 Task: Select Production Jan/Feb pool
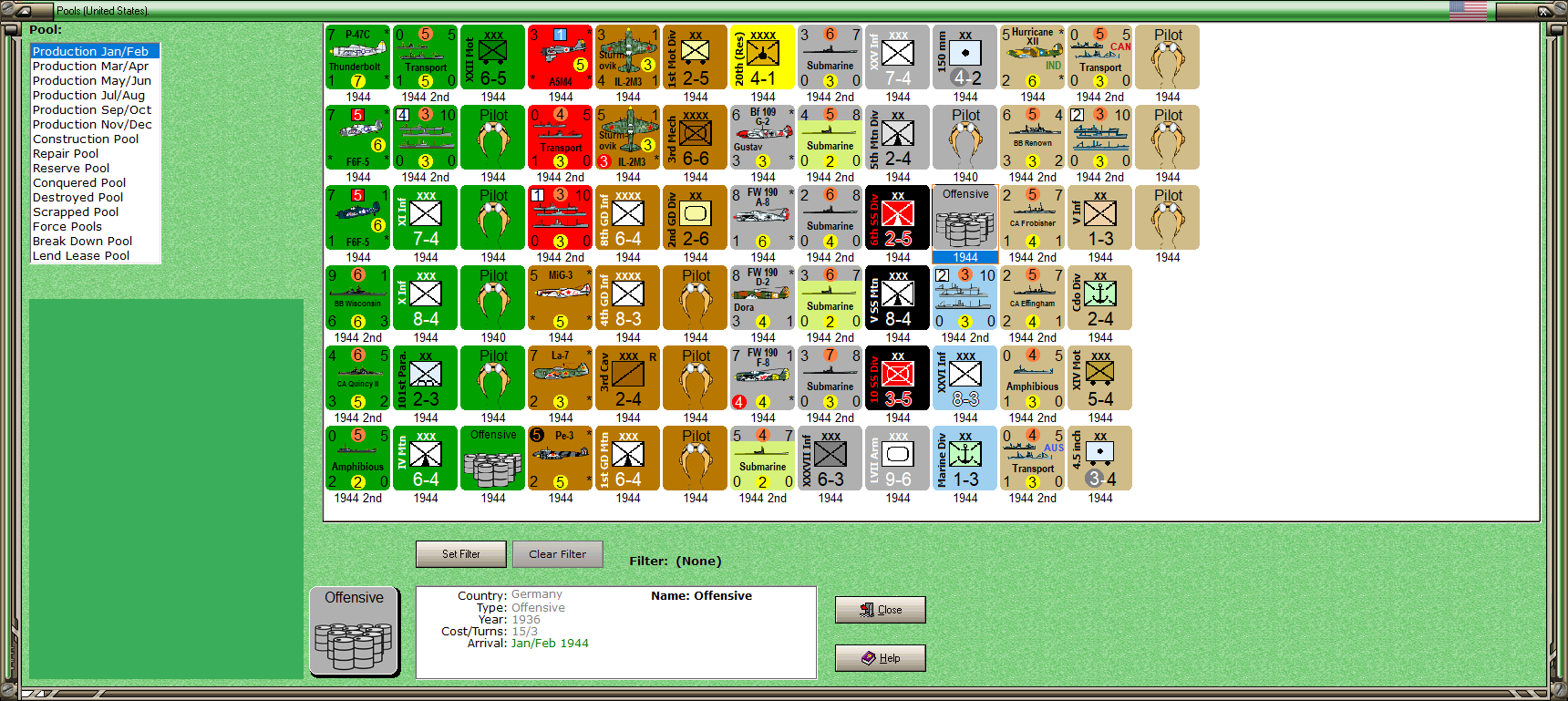pos(95,51)
